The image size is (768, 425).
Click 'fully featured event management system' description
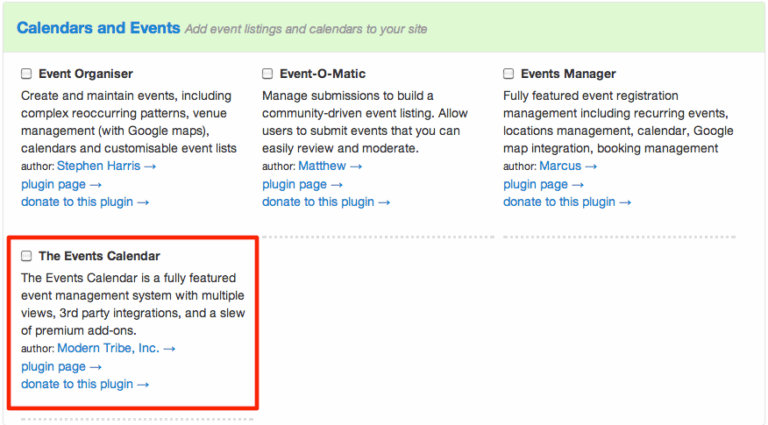133,304
